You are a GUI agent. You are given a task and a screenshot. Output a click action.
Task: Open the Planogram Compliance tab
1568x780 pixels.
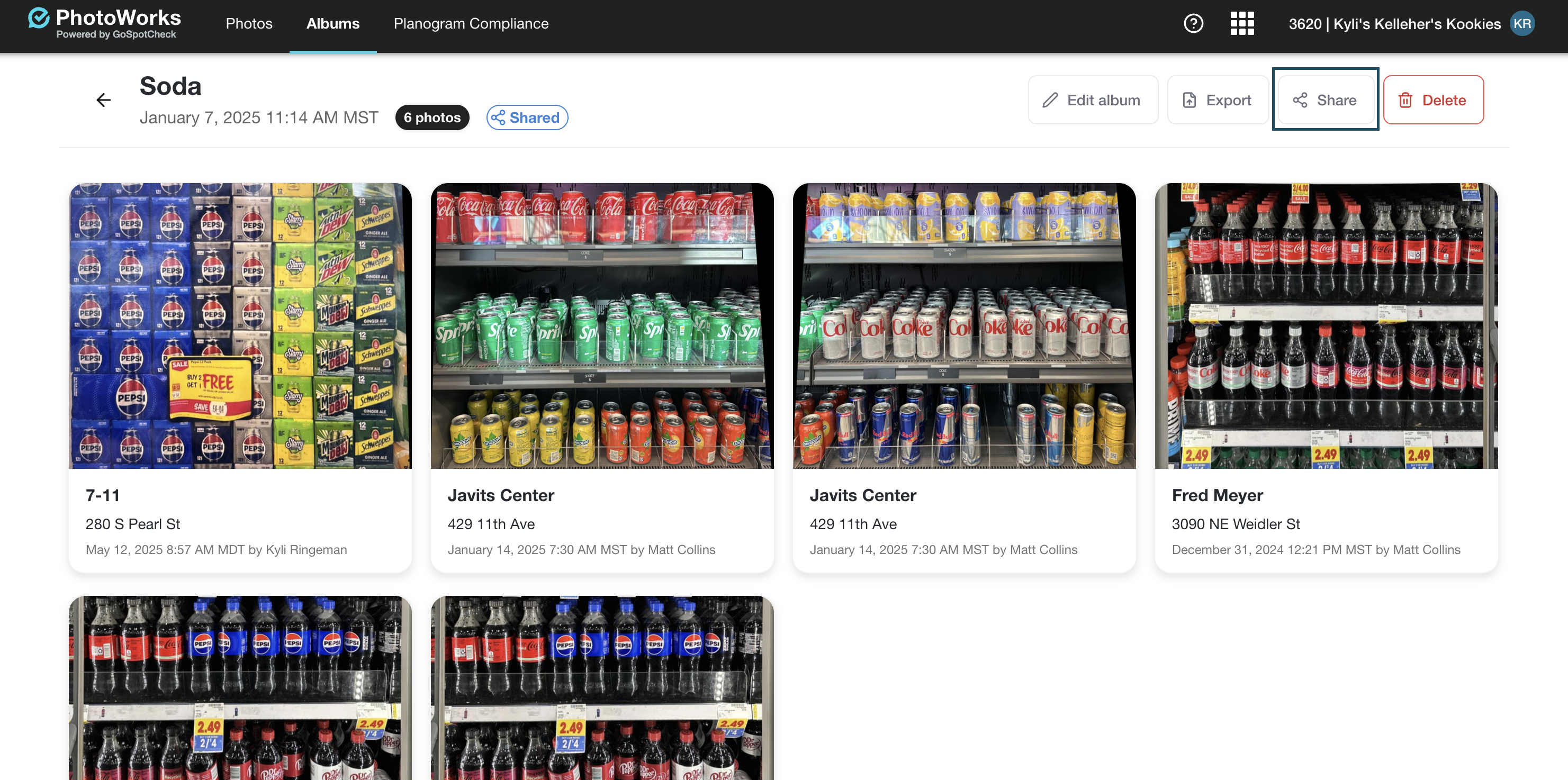tap(471, 24)
